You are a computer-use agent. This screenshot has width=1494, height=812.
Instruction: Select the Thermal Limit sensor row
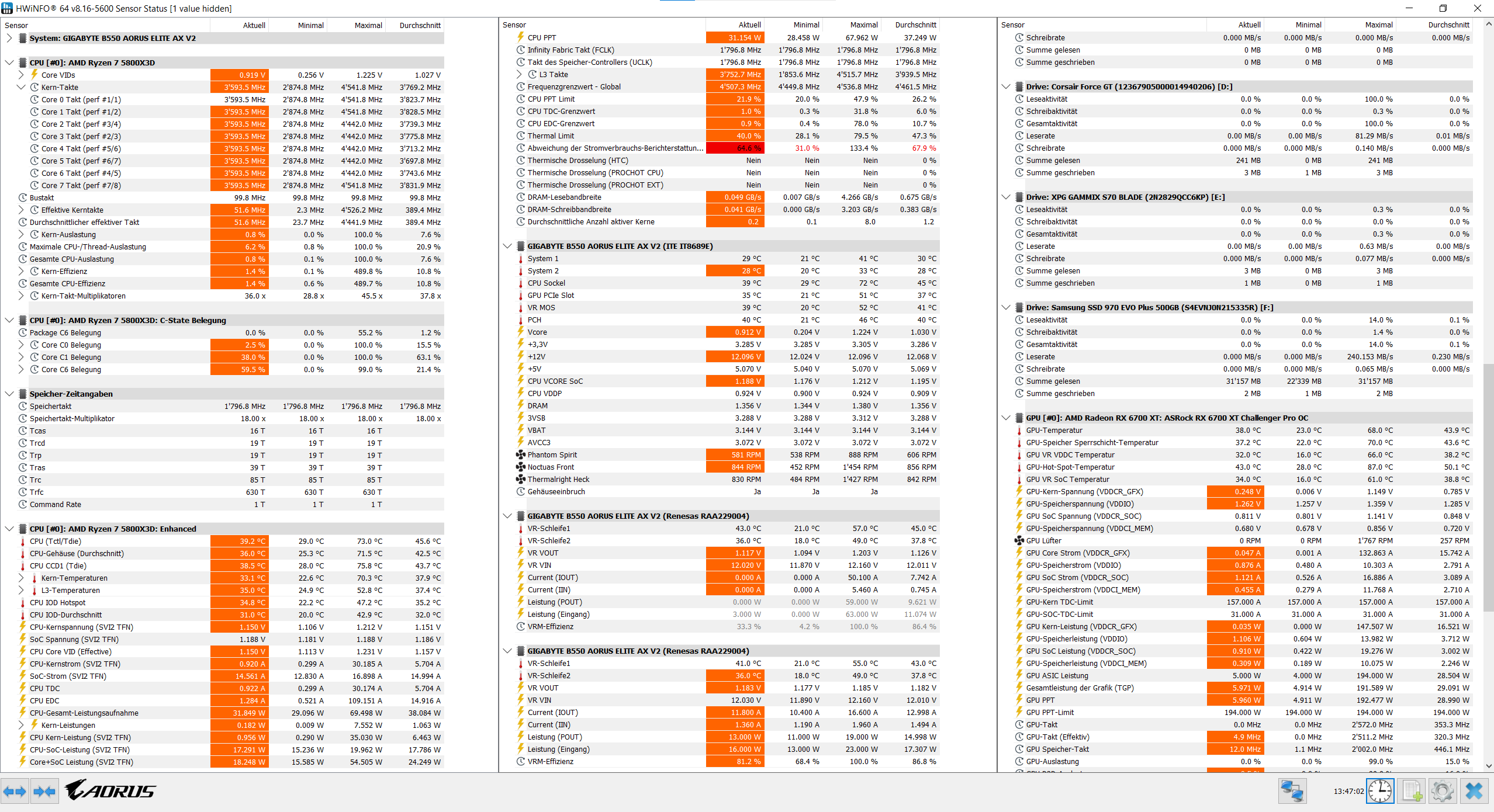point(551,136)
